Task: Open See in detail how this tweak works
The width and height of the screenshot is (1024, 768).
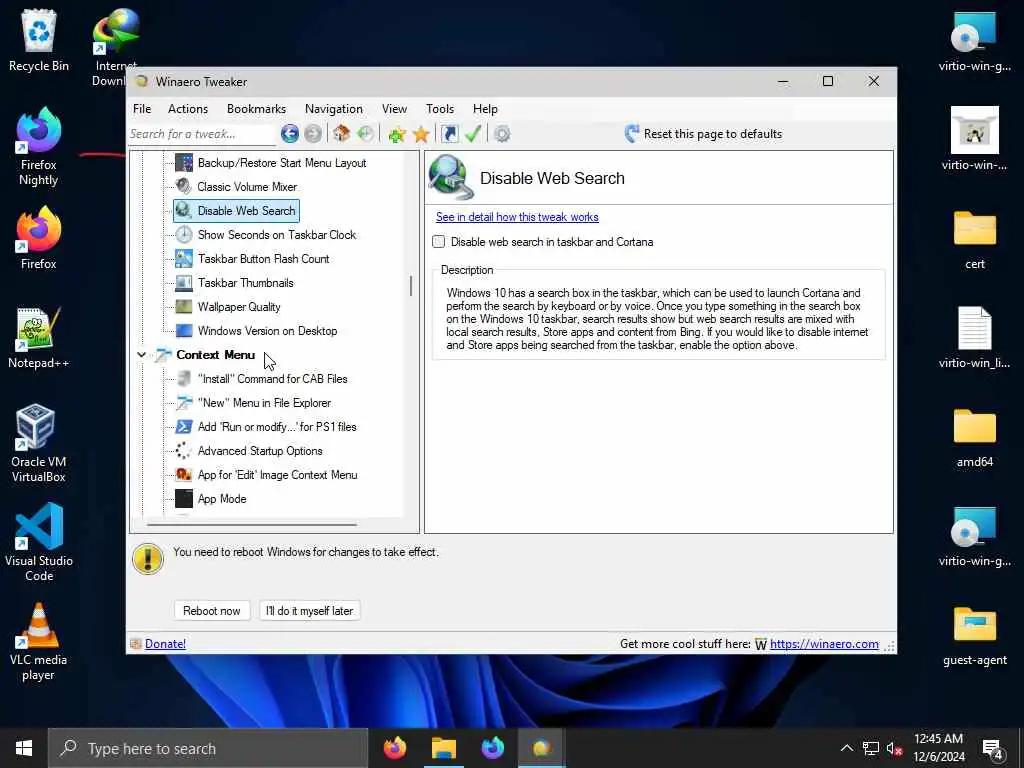Action: pos(517,217)
